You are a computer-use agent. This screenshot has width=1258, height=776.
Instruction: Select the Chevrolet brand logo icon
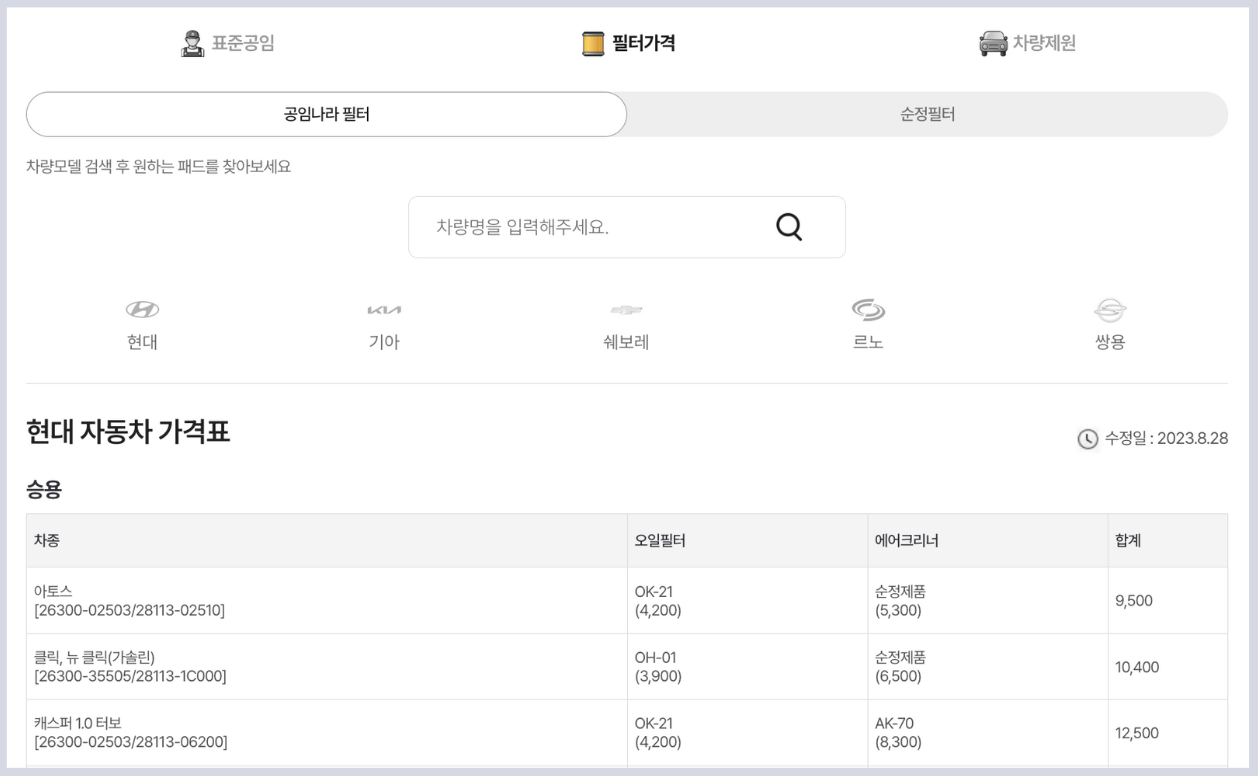[627, 308]
